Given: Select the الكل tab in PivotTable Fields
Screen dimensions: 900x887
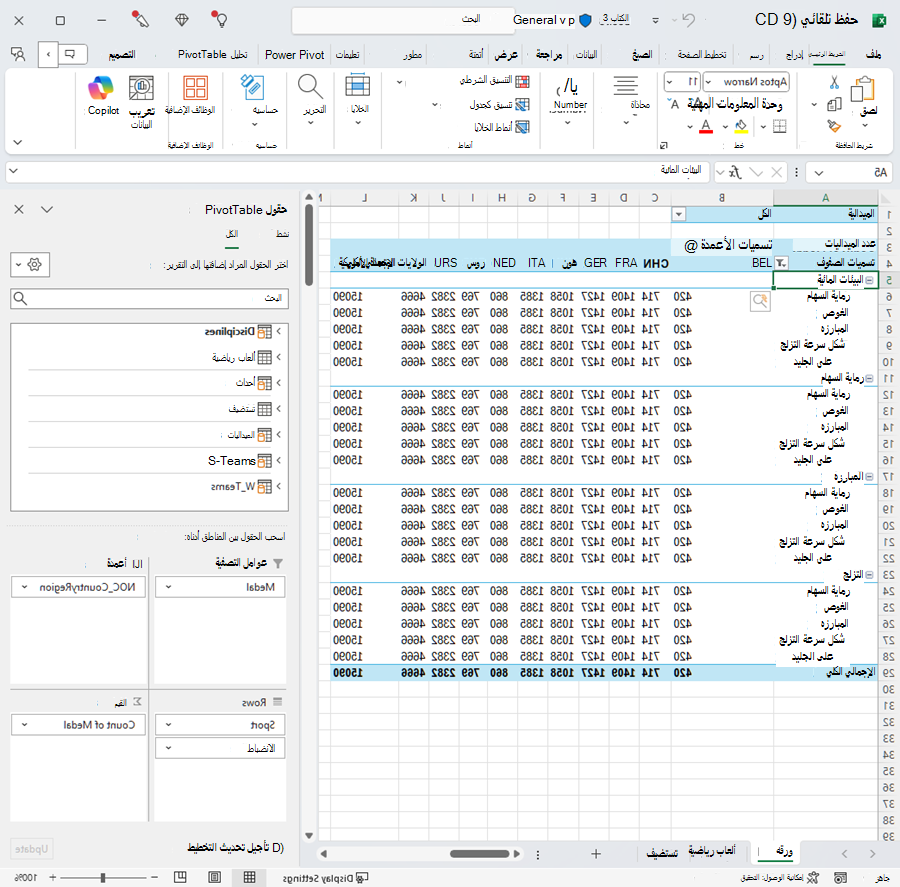Looking at the screenshot, I should [x=232, y=234].
